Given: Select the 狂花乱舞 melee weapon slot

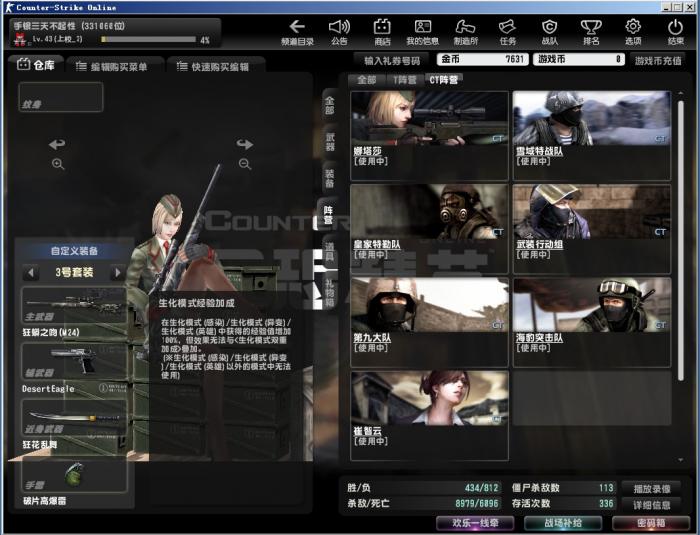Looking at the screenshot, I should [74, 418].
